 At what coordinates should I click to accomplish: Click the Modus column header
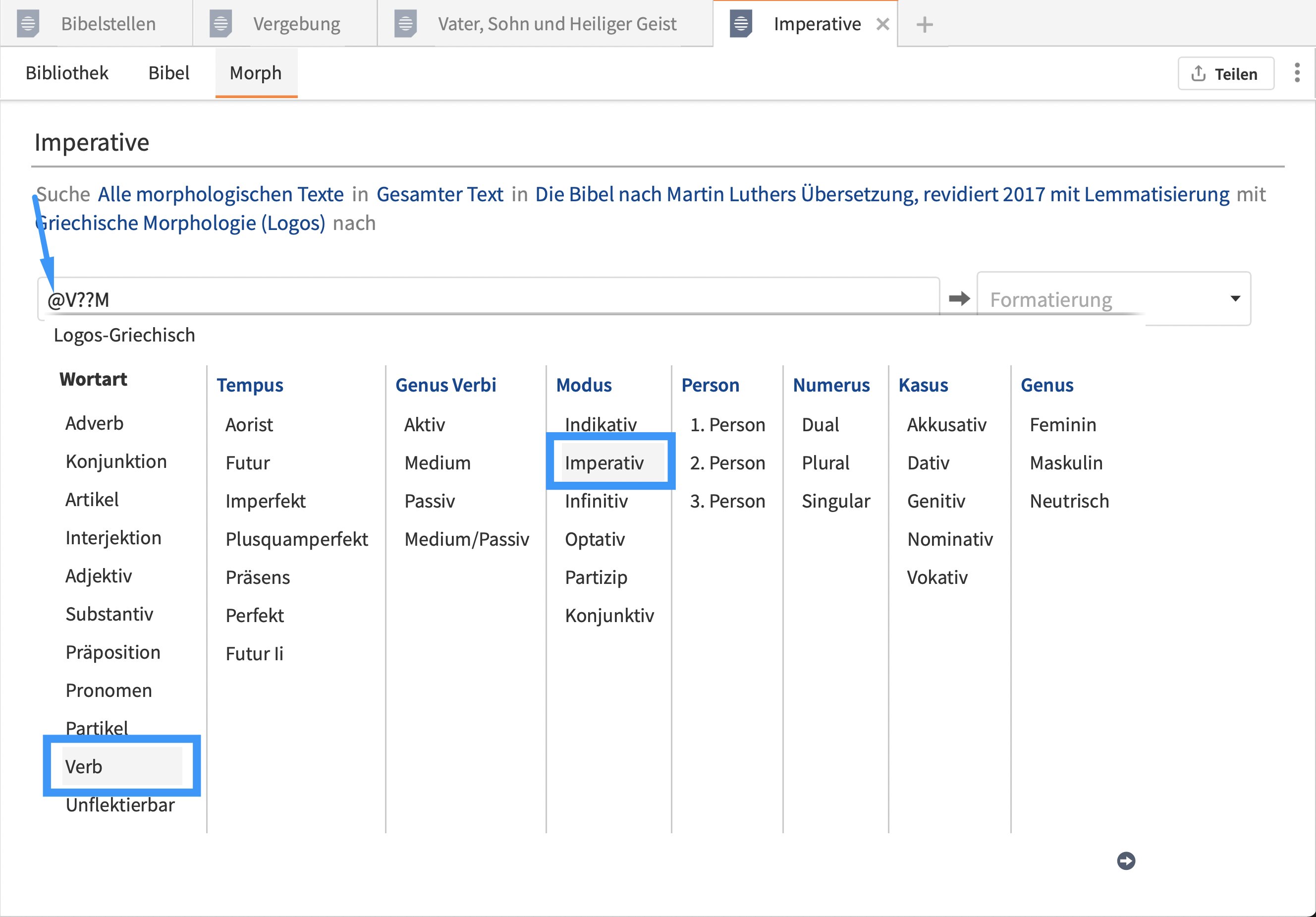coord(584,385)
